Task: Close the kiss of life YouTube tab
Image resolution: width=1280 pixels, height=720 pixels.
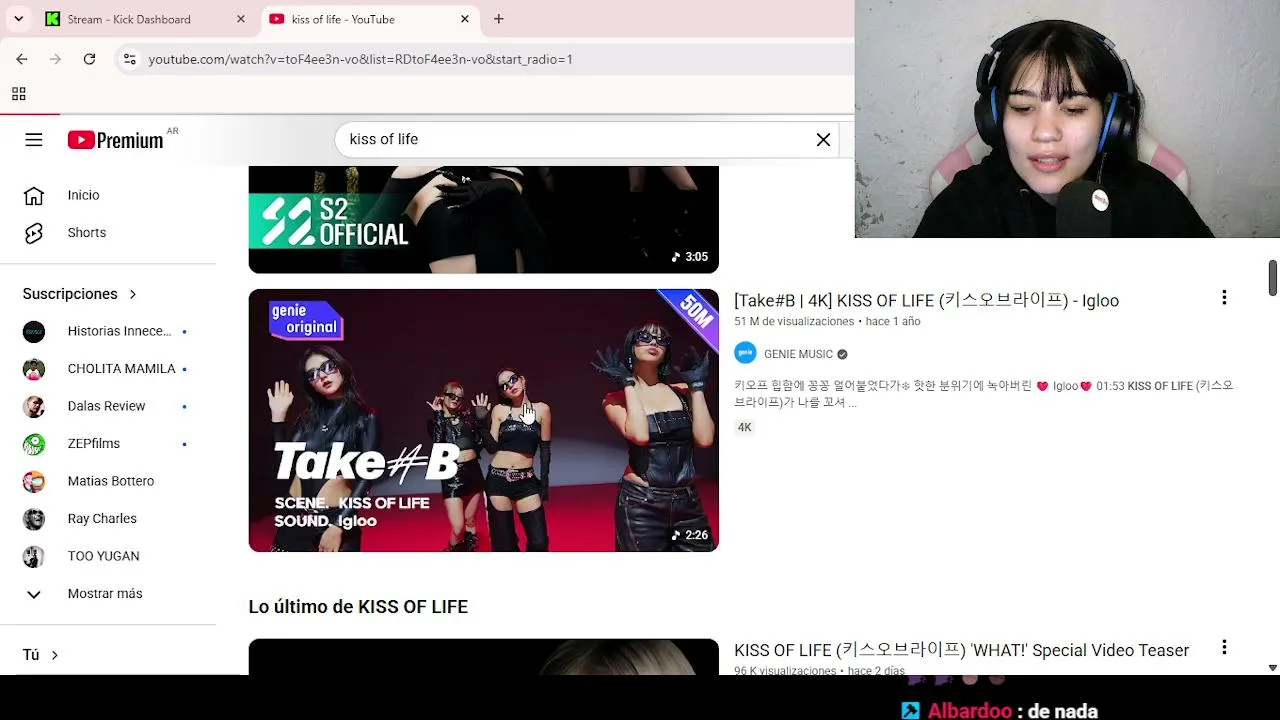Action: (x=464, y=19)
